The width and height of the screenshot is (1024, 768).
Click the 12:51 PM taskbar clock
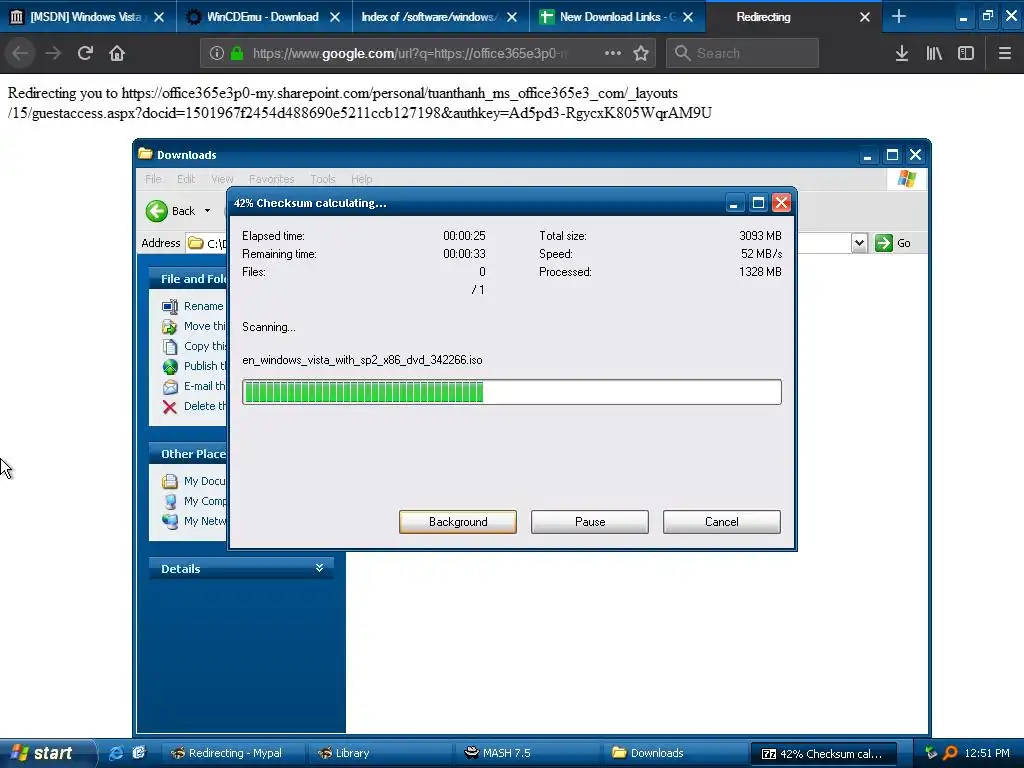987,753
